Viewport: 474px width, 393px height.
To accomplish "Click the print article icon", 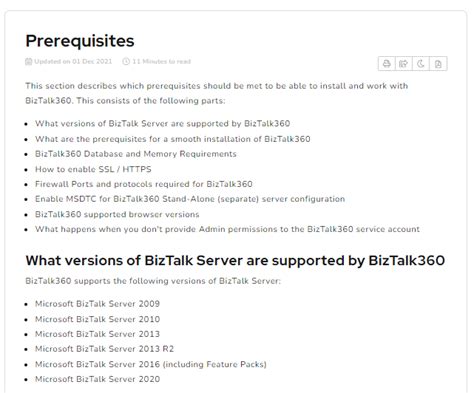I will (x=387, y=64).
